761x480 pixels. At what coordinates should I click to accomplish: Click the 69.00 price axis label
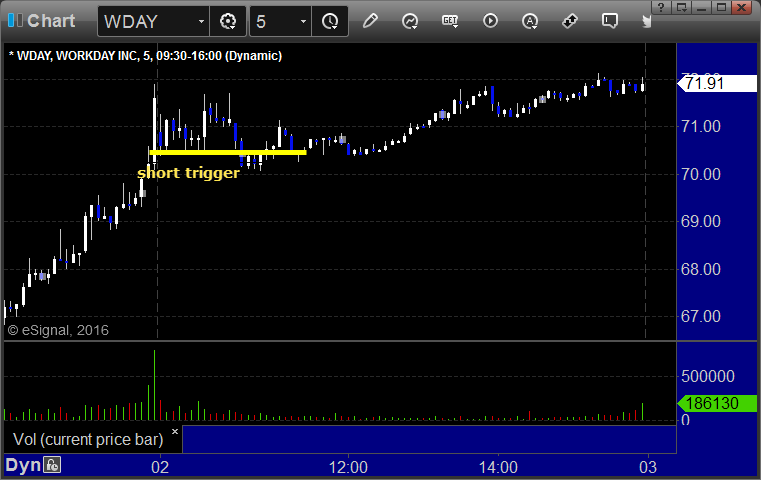701,221
